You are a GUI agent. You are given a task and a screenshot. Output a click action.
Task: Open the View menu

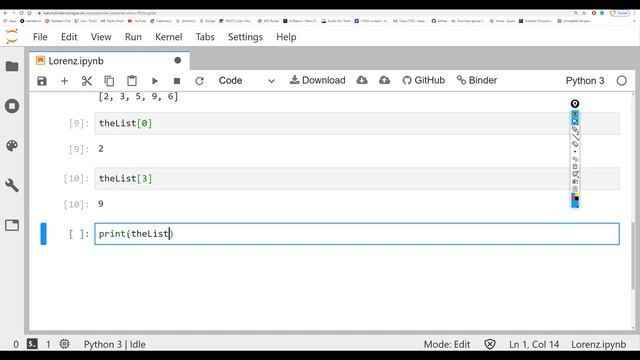click(x=101, y=37)
